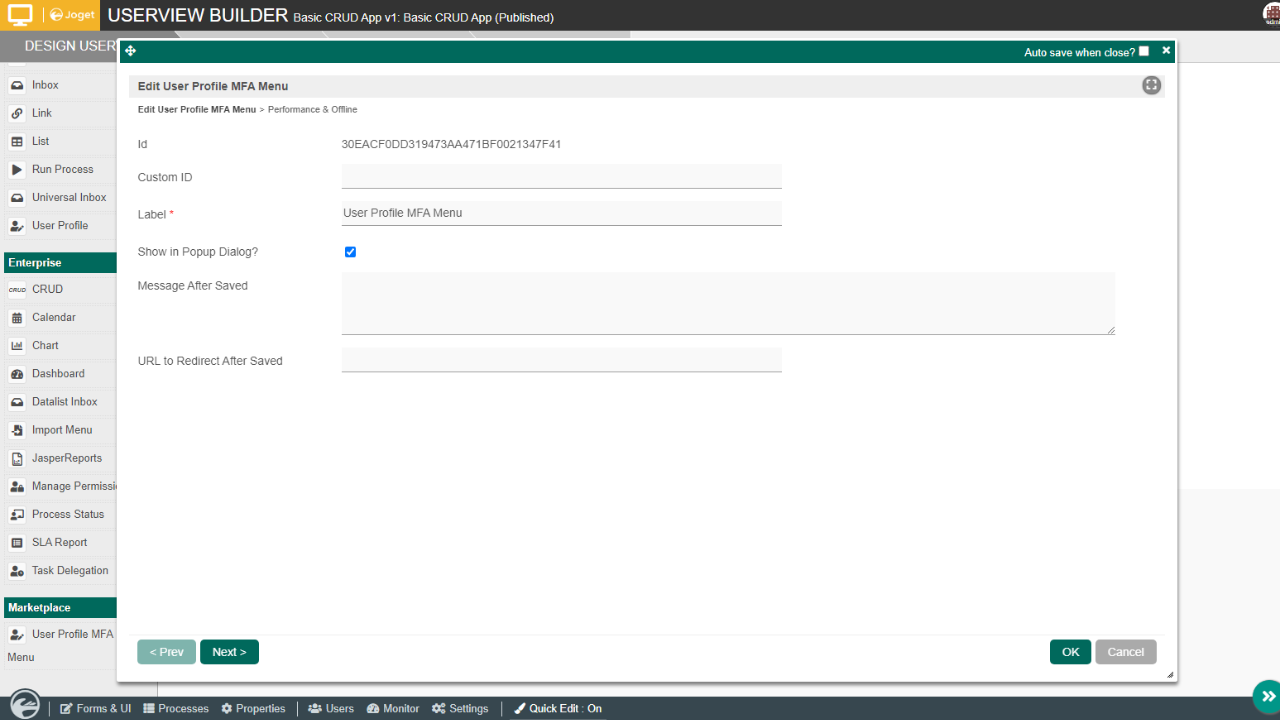Click the move handle icon on dialog

click(x=131, y=51)
